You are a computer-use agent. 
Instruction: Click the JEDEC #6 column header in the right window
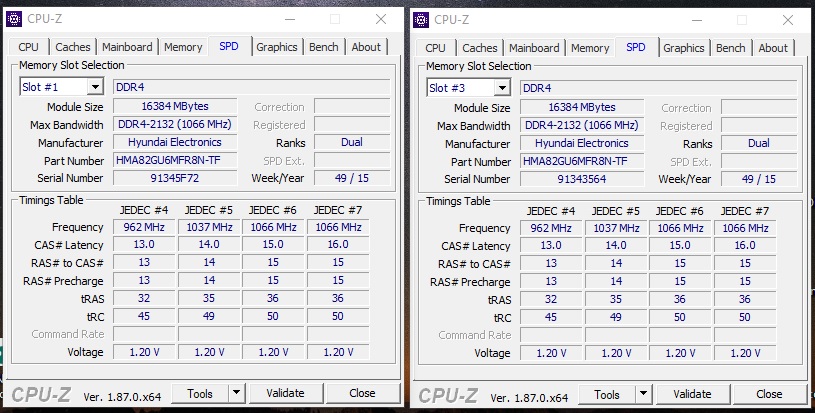click(680, 211)
